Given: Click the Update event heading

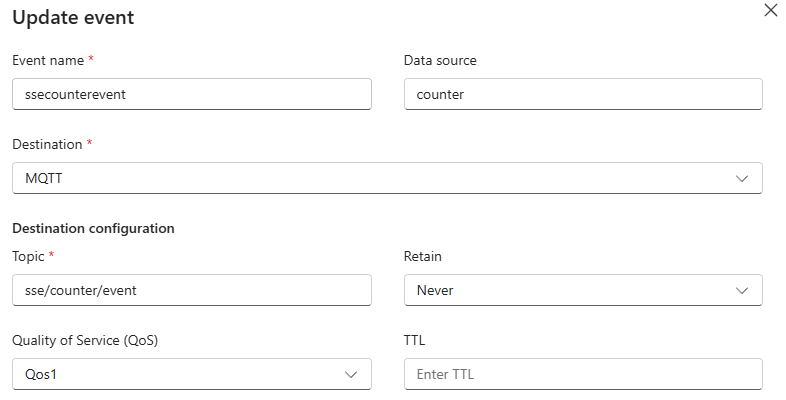Looking at the screenshot, I should 73,18.
